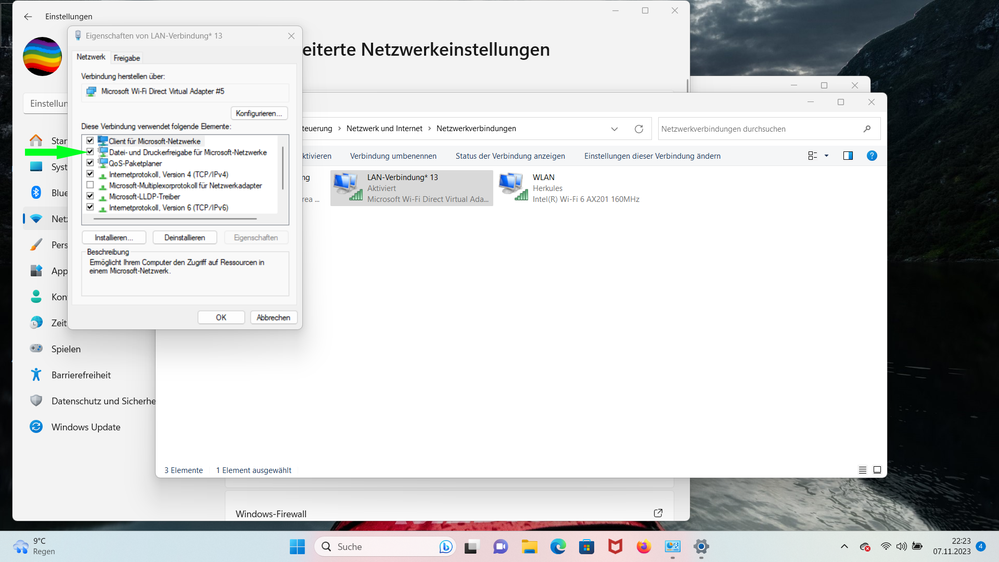Screen dimensions: 999x562
Task: Open the help question mark icon
Action: (872, 156)
